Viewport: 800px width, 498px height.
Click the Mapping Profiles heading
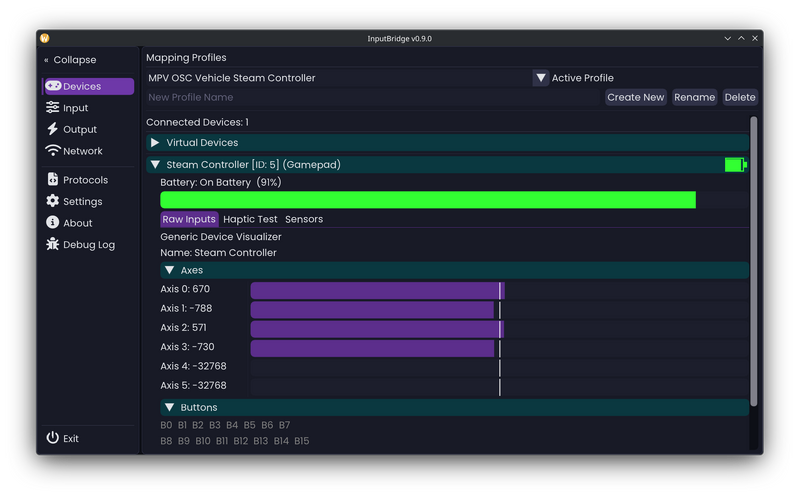(186, 58)
